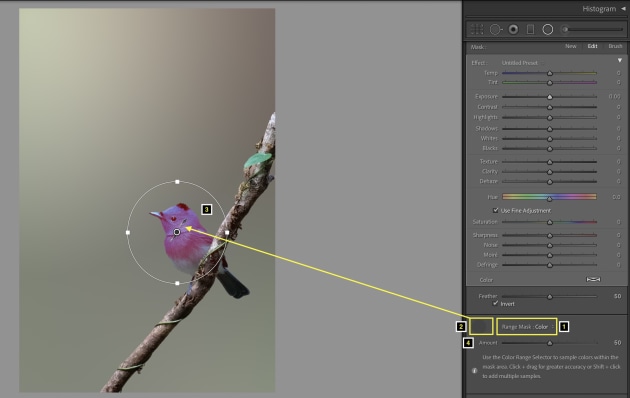The width and height of the screenshot is (630, 398).
Task: Click the Sharpness label
Action: tap(485, 235)
